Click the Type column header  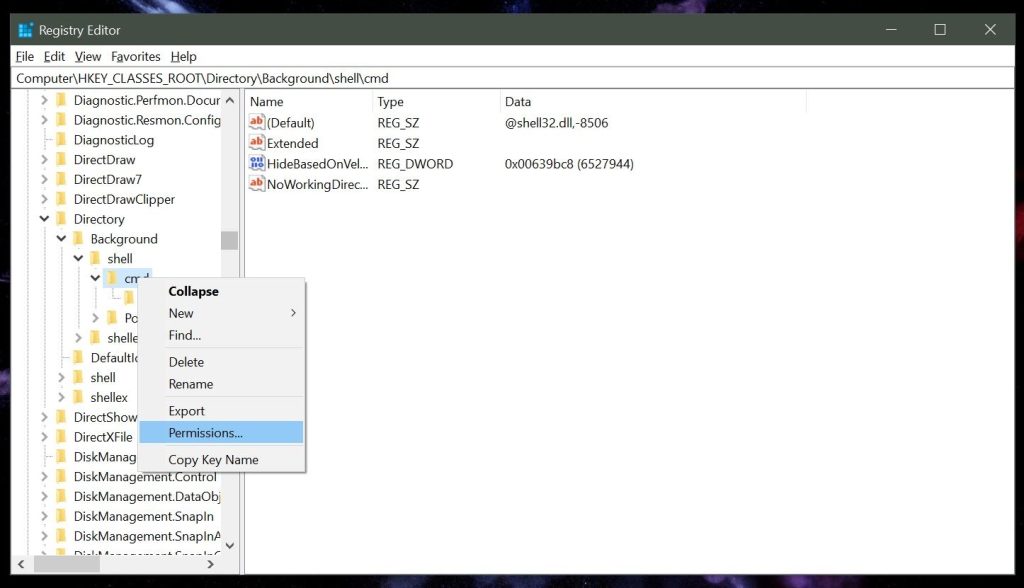(x=436, y=102)
